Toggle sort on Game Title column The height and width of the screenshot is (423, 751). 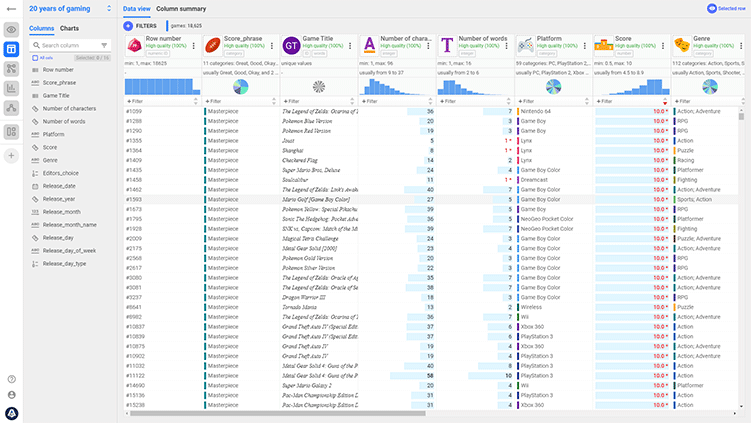click(352, 101)
